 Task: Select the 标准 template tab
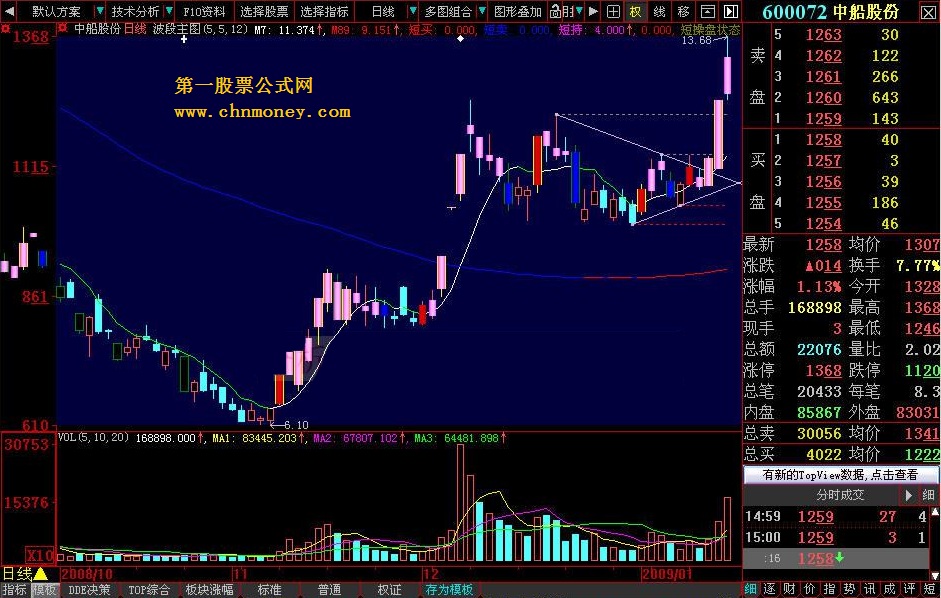point(269,590)
